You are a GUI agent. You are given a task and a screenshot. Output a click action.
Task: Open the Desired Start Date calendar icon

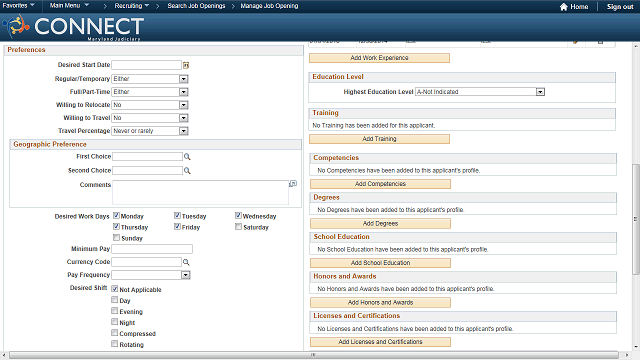coord(186,65)
